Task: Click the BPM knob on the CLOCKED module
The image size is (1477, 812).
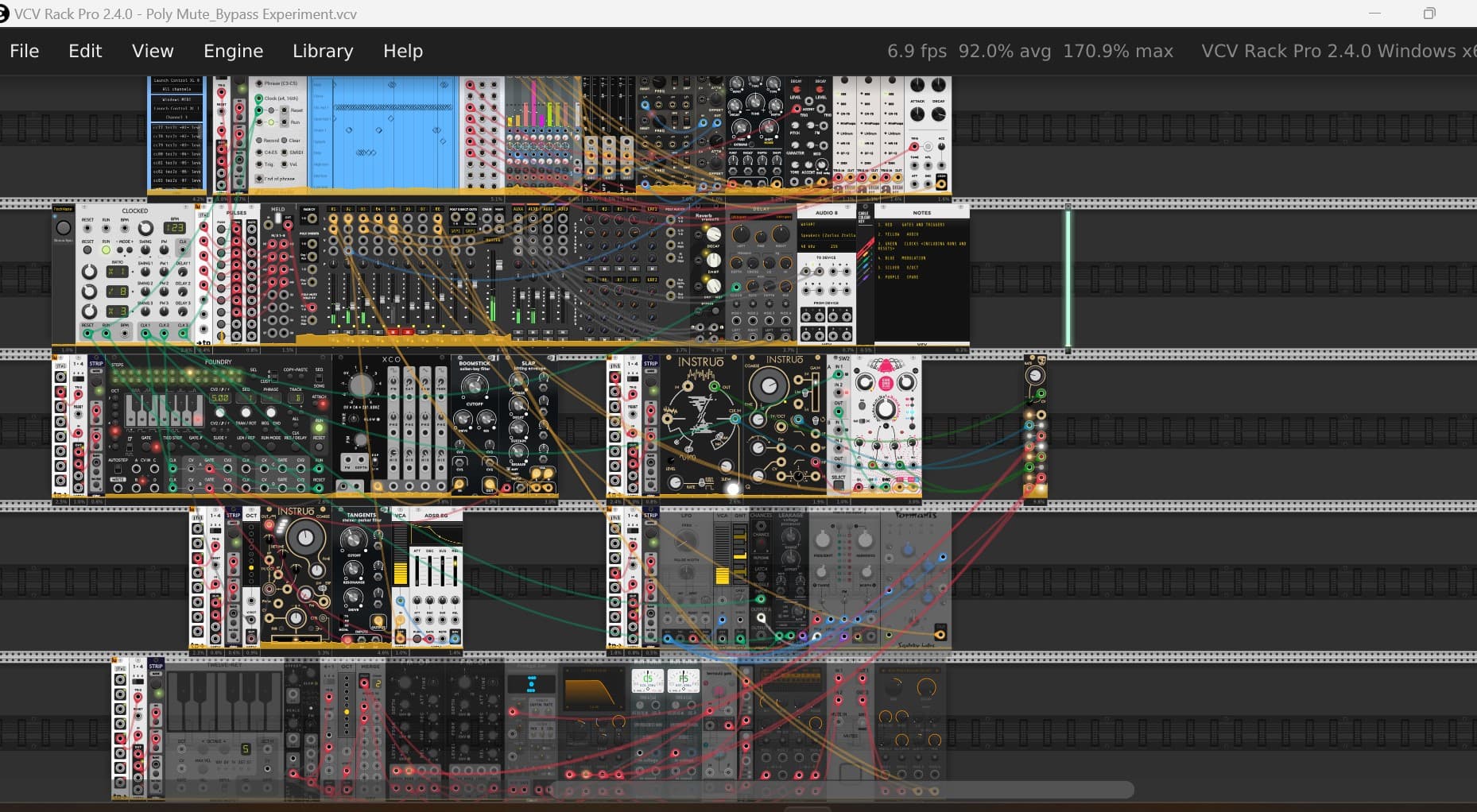Action: pos(145,229)
